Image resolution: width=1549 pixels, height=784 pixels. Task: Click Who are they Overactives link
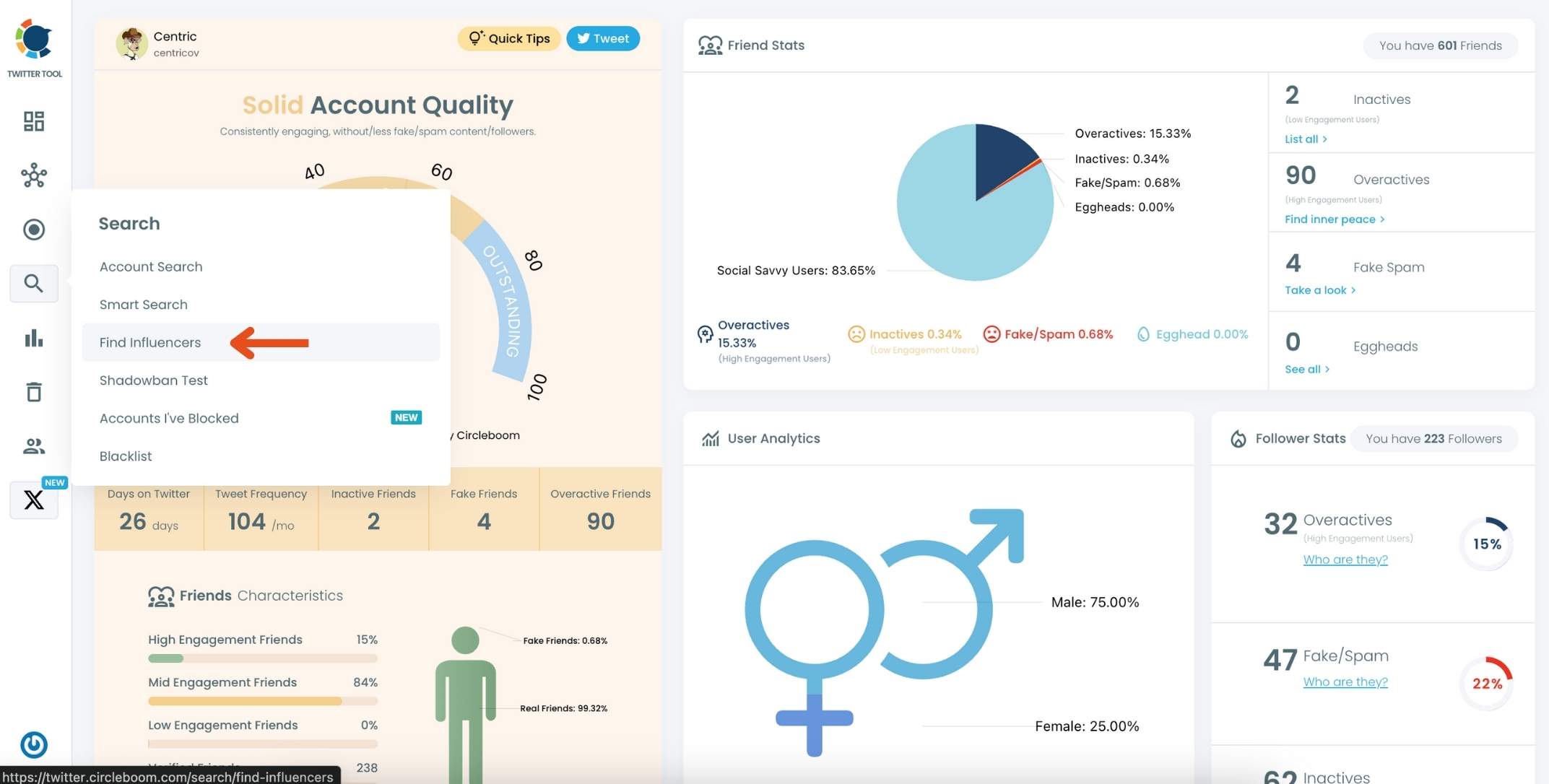pos(1345,559)
